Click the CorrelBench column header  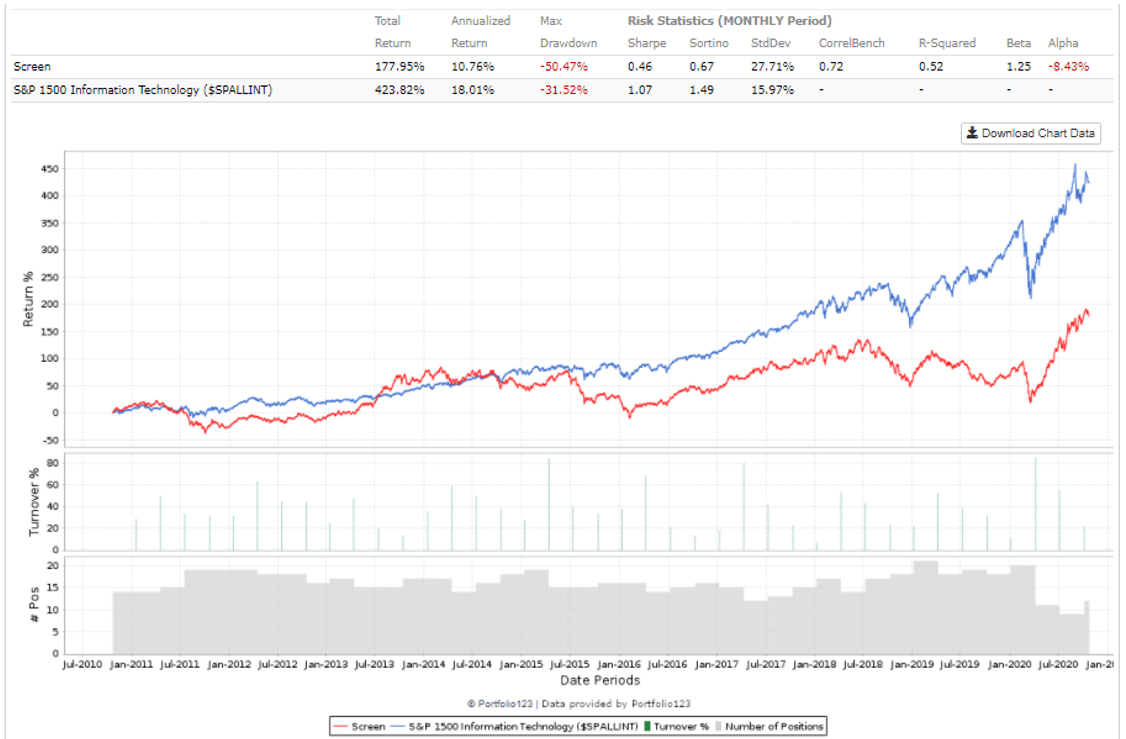852,43
